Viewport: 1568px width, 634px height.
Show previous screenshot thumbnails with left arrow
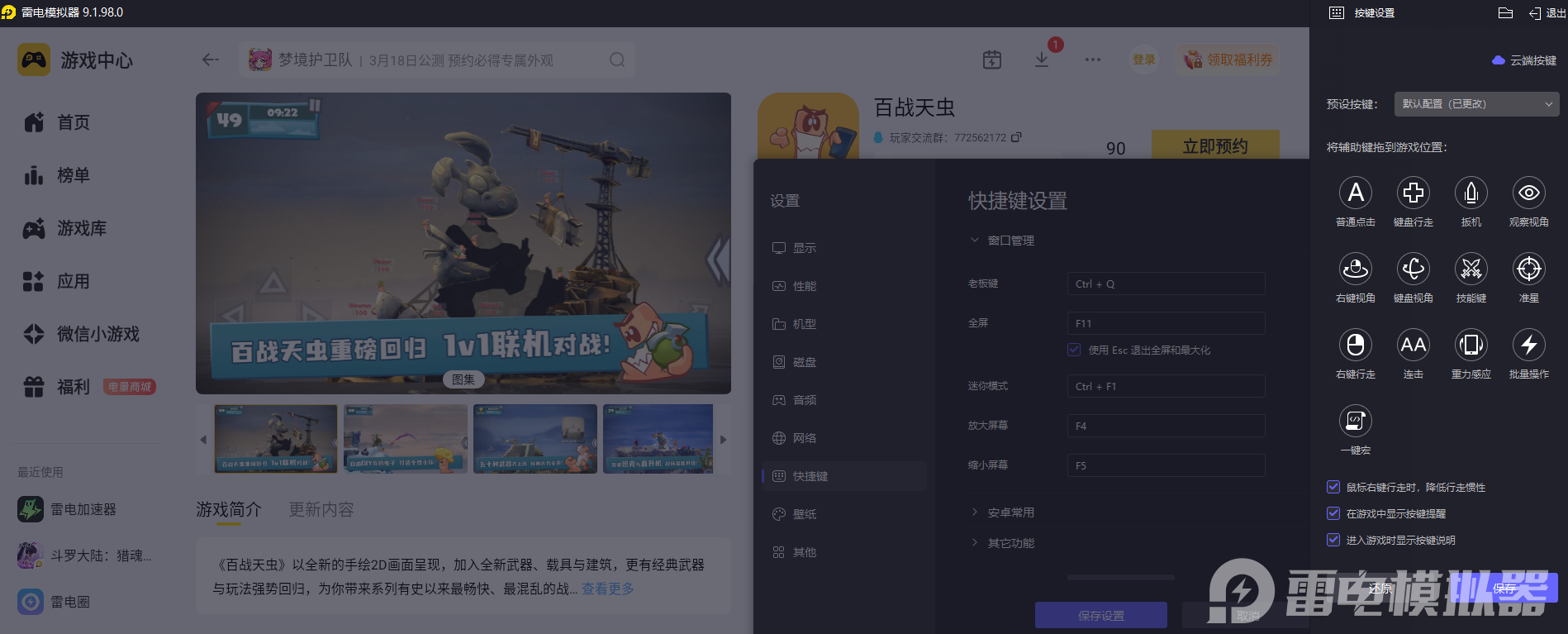coord(203,440)
